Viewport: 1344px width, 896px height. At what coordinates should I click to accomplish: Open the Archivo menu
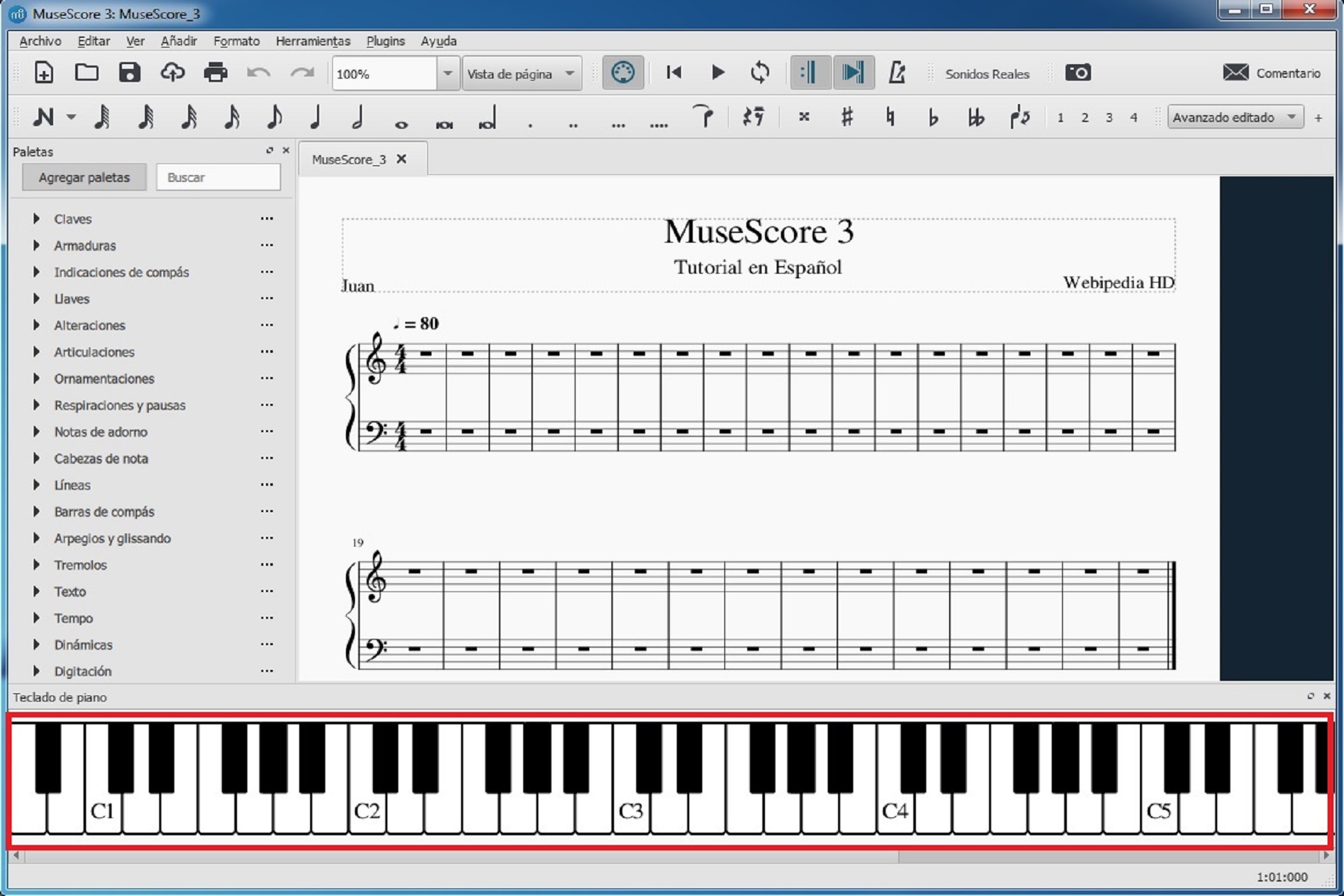pos(39,41)
